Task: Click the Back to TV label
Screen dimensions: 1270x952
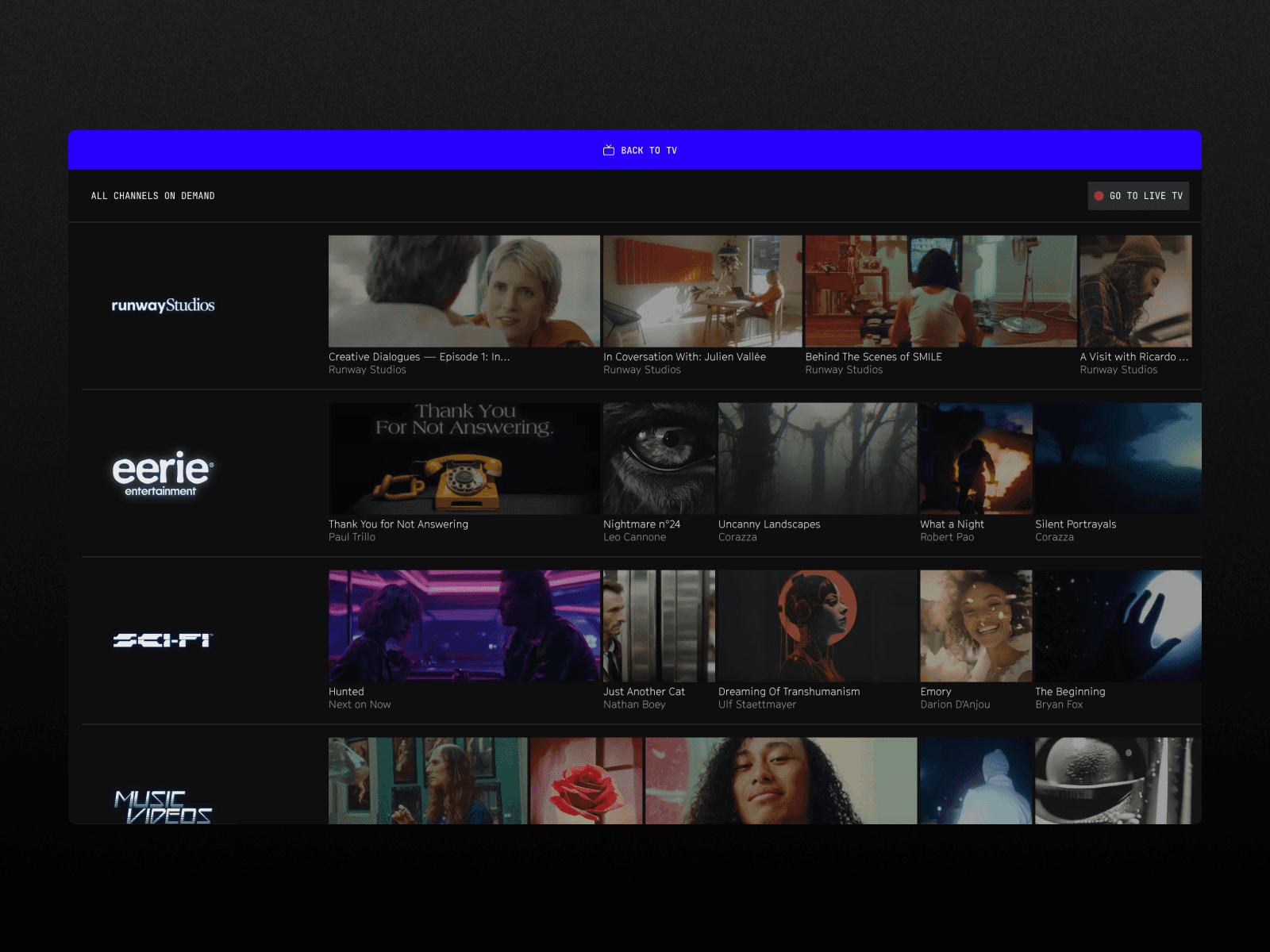Action: [x=648, y=151]
